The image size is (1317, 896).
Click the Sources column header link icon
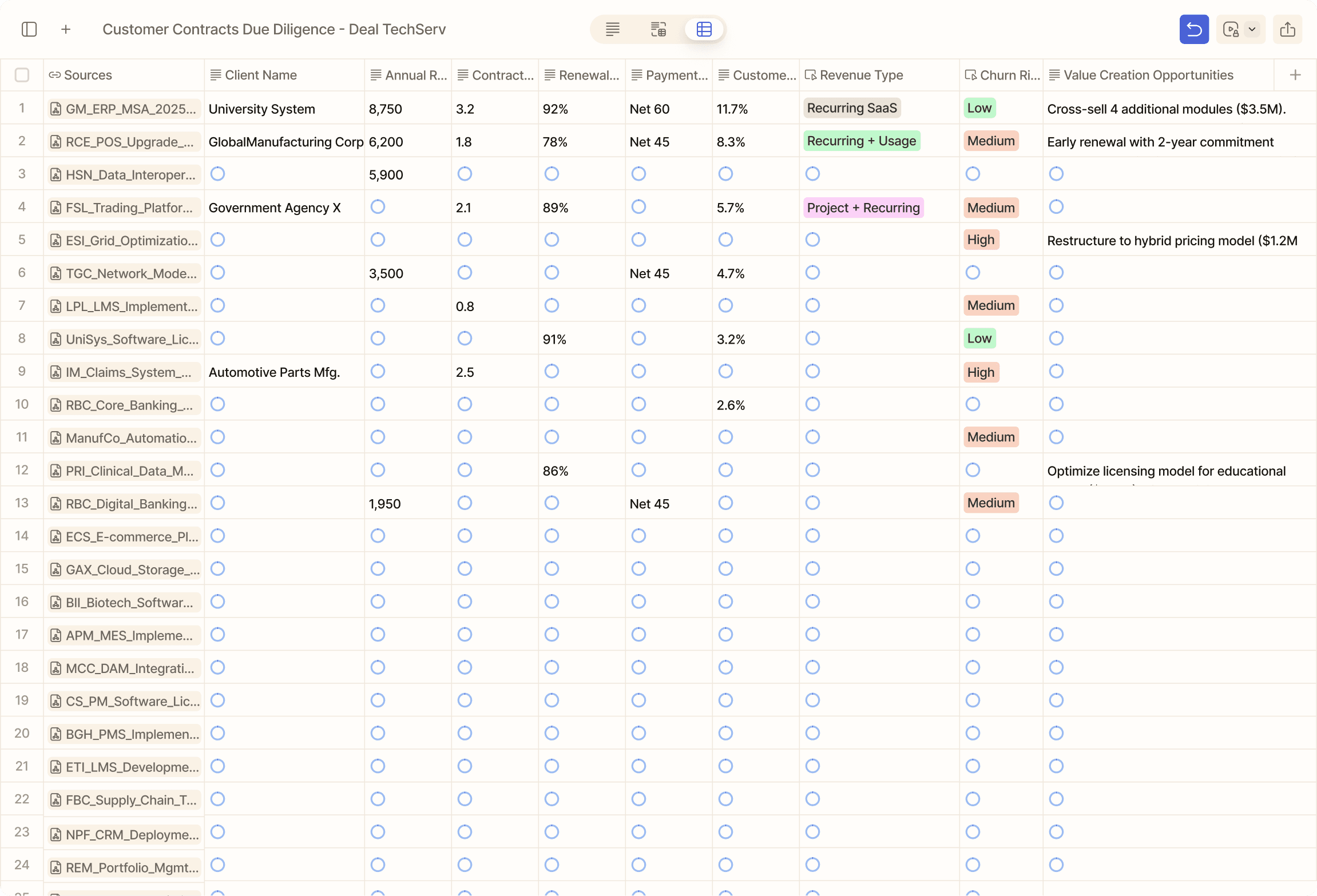coord(55,75)
